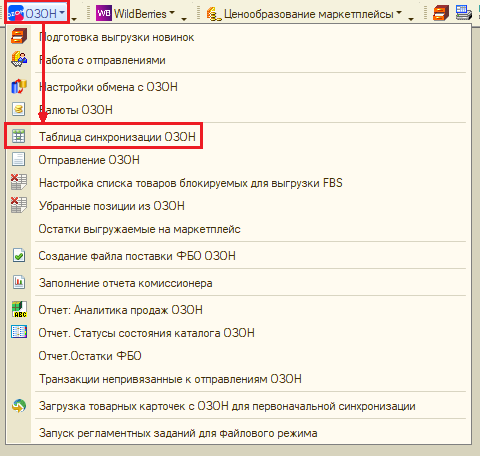Click the printer-computer icon in the toolbar
The width and height of the screenshot is (480, 456).
tap(464, 13)
